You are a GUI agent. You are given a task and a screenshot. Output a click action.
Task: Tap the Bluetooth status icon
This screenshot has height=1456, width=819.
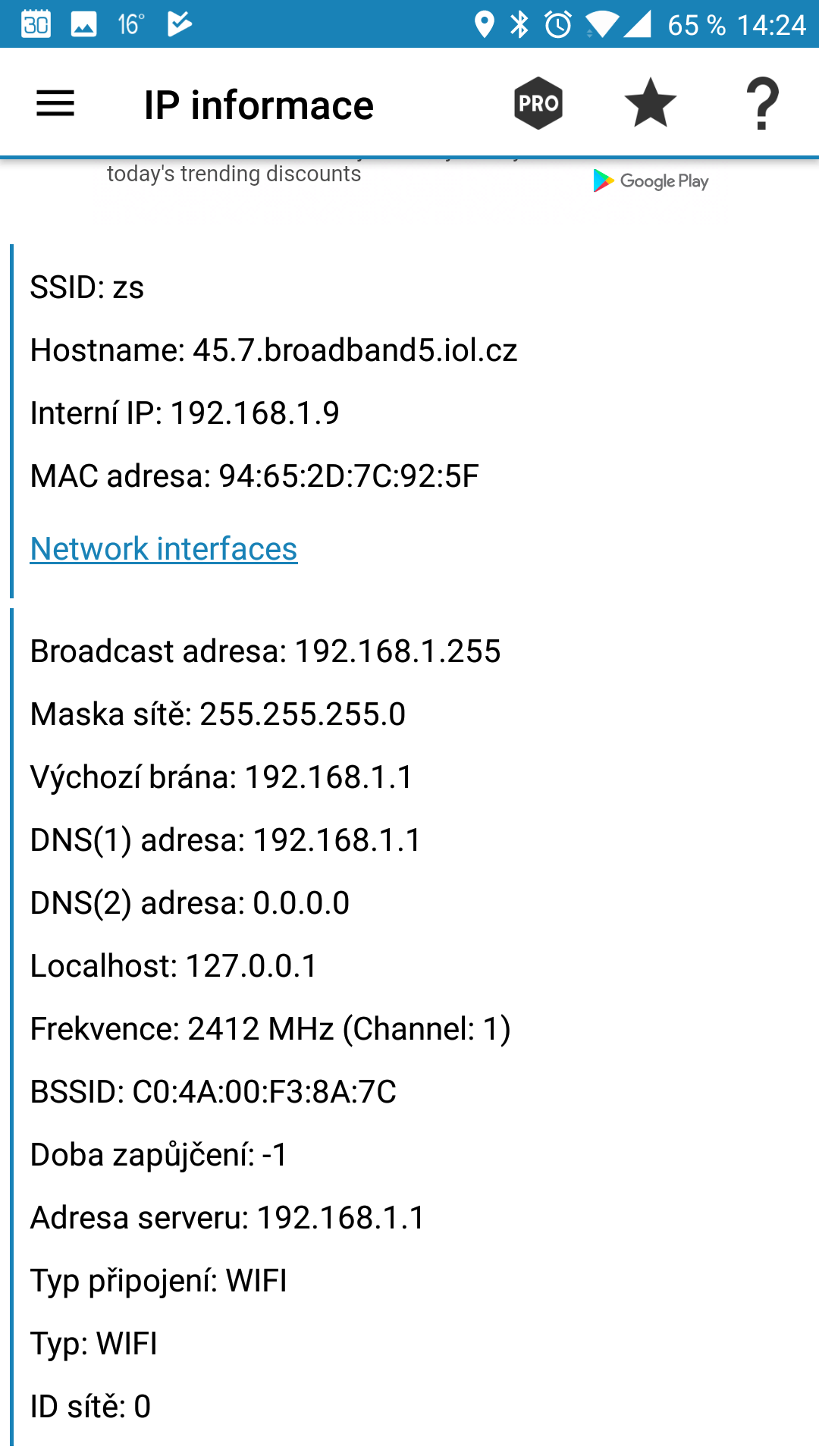pyautogui.click(x=519, y=24)
